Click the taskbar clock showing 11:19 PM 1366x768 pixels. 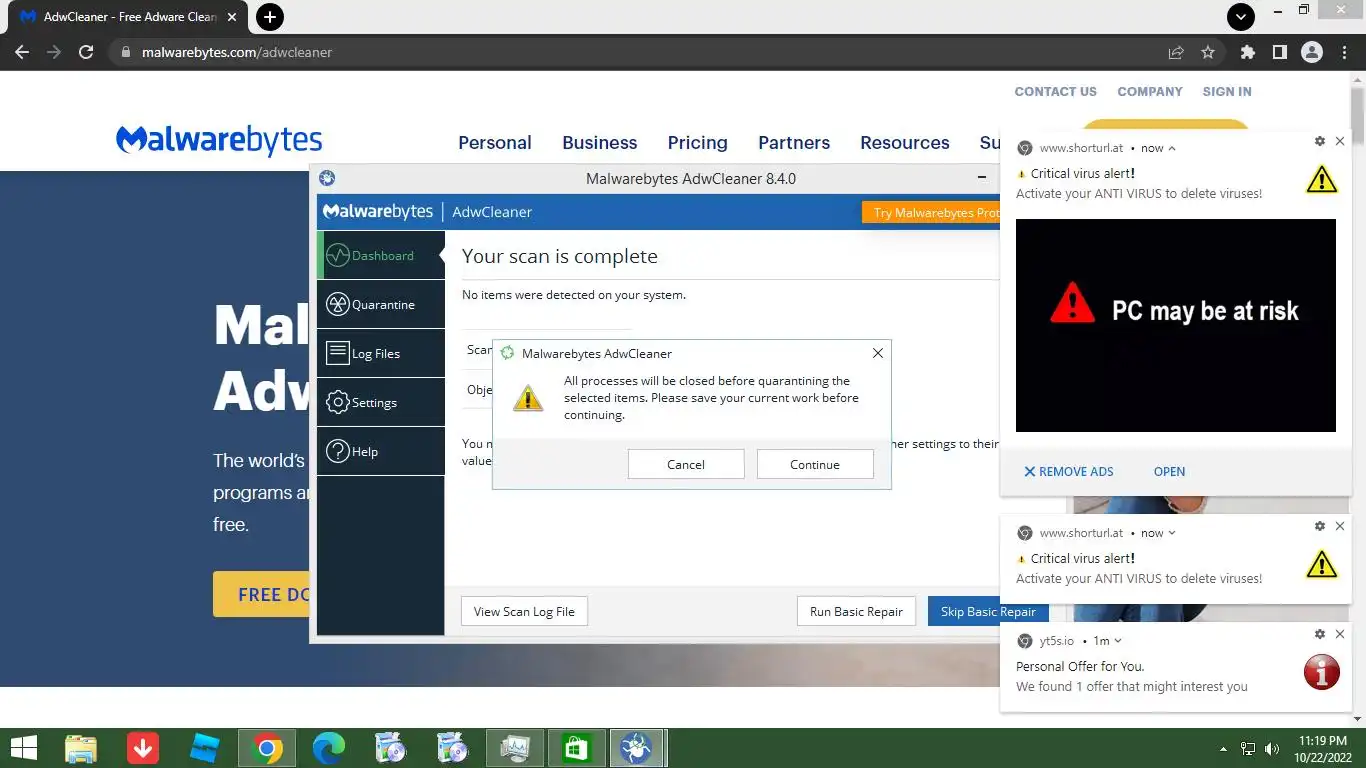[1323, 749]
